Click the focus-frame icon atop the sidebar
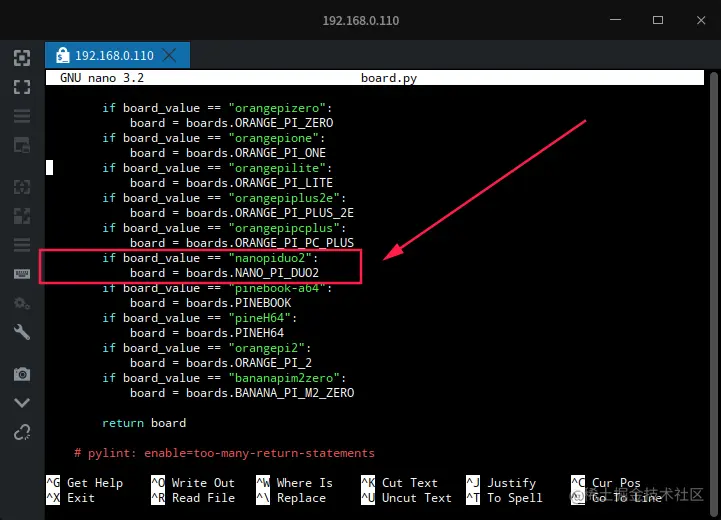The height and width of the screenshot is (520, 721). 22,58
